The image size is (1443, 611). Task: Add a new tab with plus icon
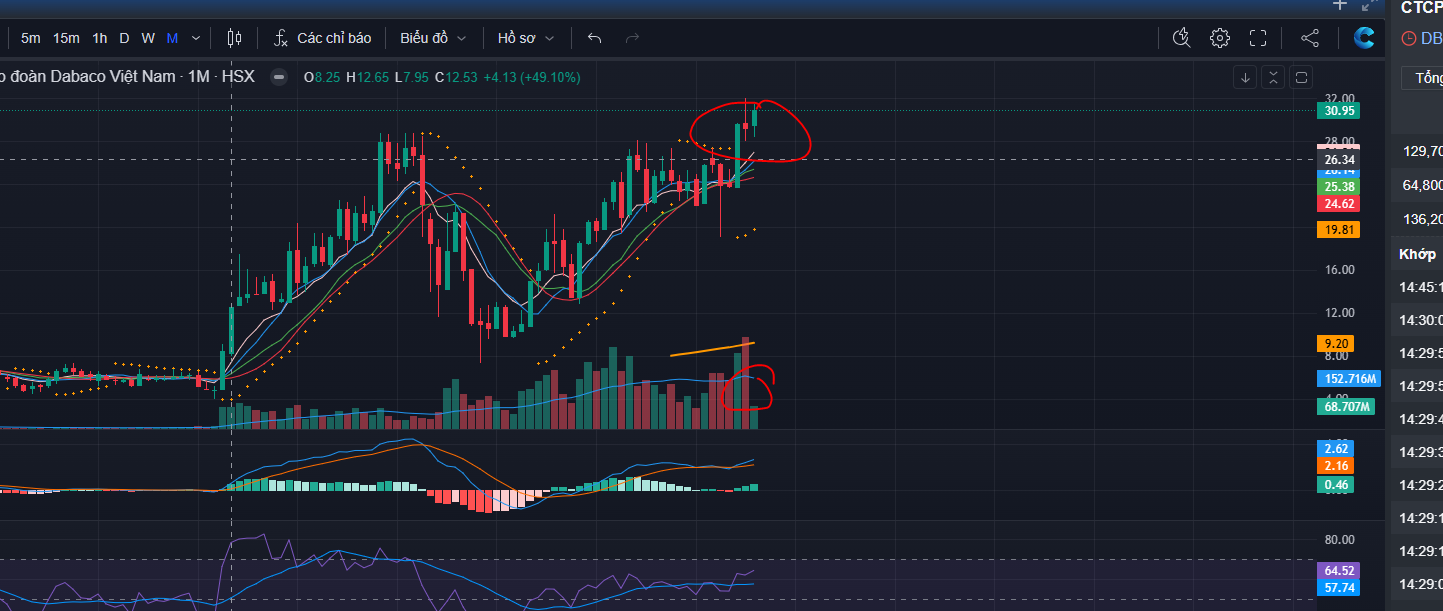[x=1340, y=4]
